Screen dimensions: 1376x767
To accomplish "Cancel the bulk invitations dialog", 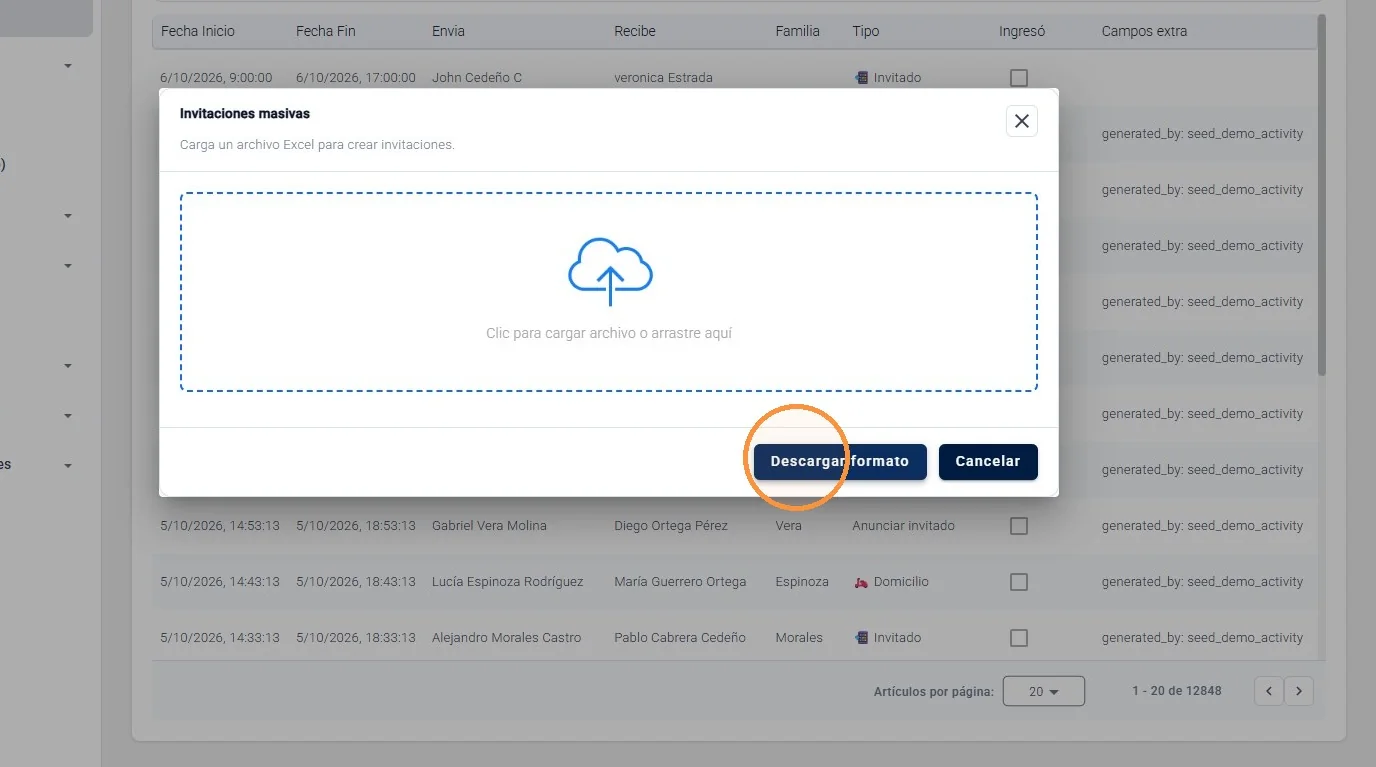I will [x=988, y=462].
